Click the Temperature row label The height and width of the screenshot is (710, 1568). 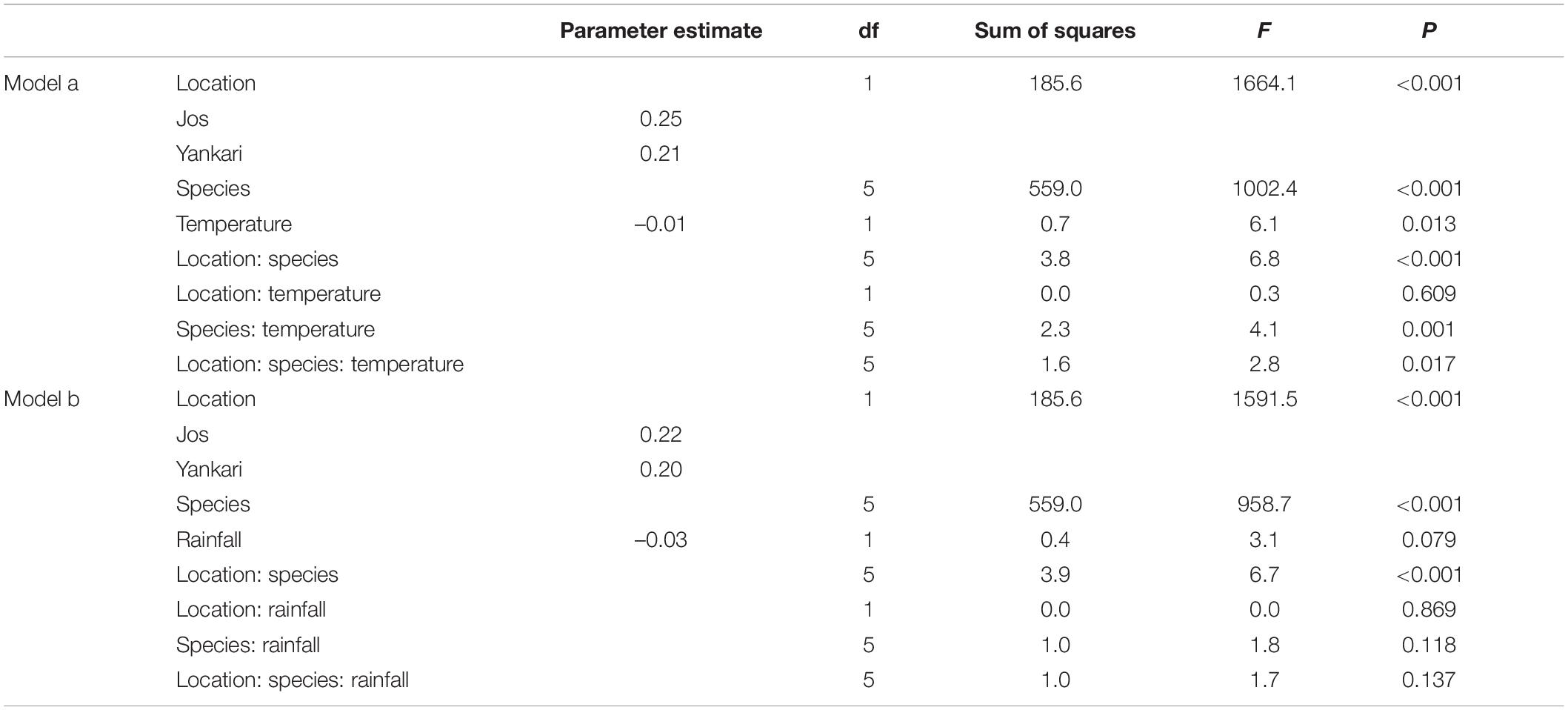pyautogui.click(x=234, y=224)
